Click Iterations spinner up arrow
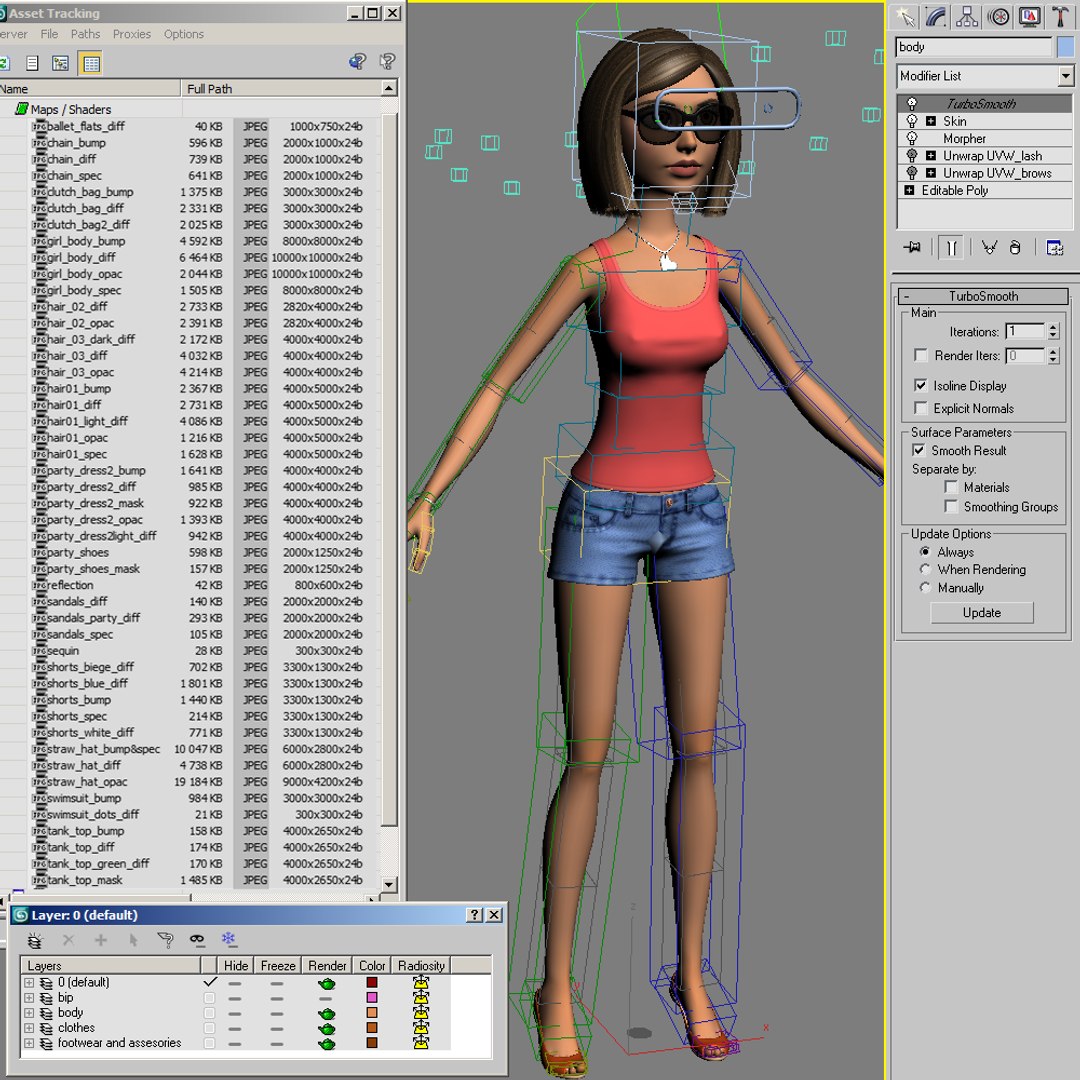The height and width of the screenshot is (1080, 1080). [1053, 327]
